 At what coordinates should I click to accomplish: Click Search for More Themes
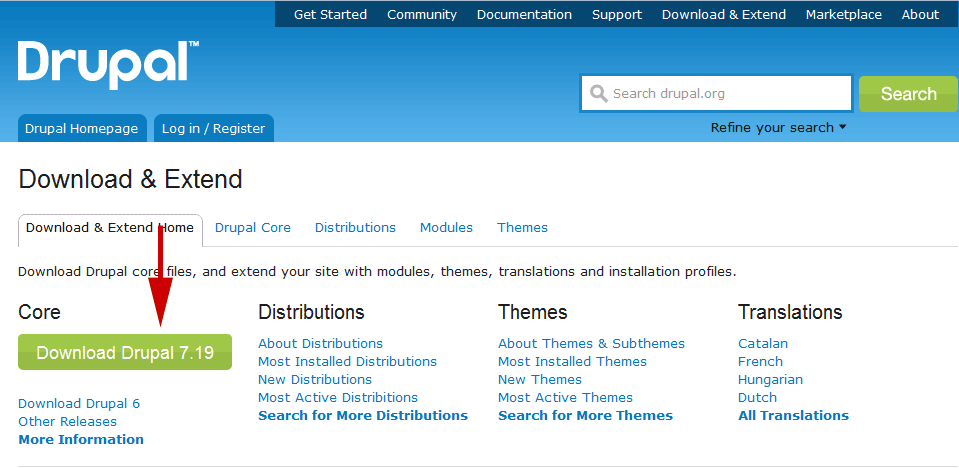click(585, 415)
